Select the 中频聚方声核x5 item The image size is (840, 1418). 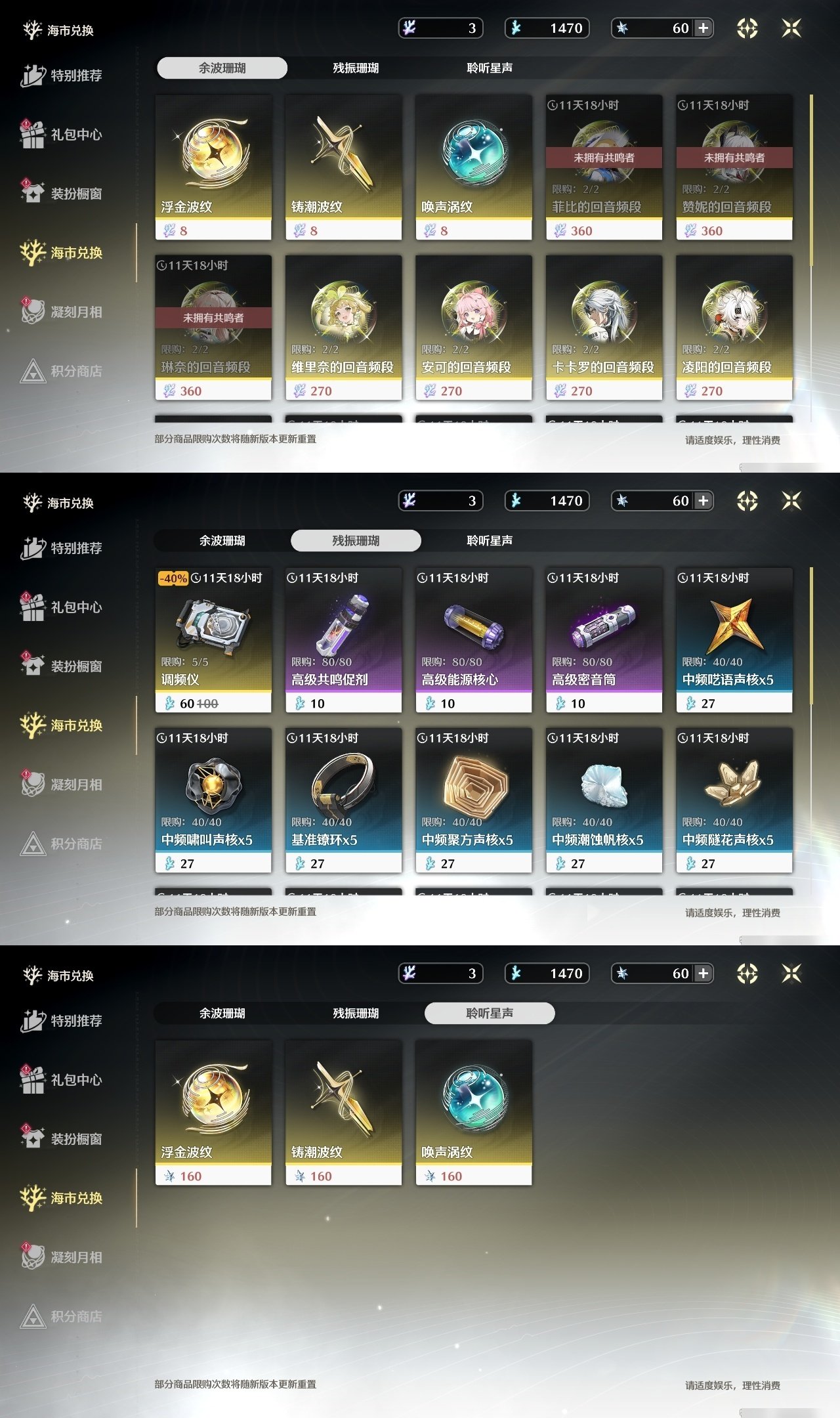pyautogui.click(x=474, y=800)
